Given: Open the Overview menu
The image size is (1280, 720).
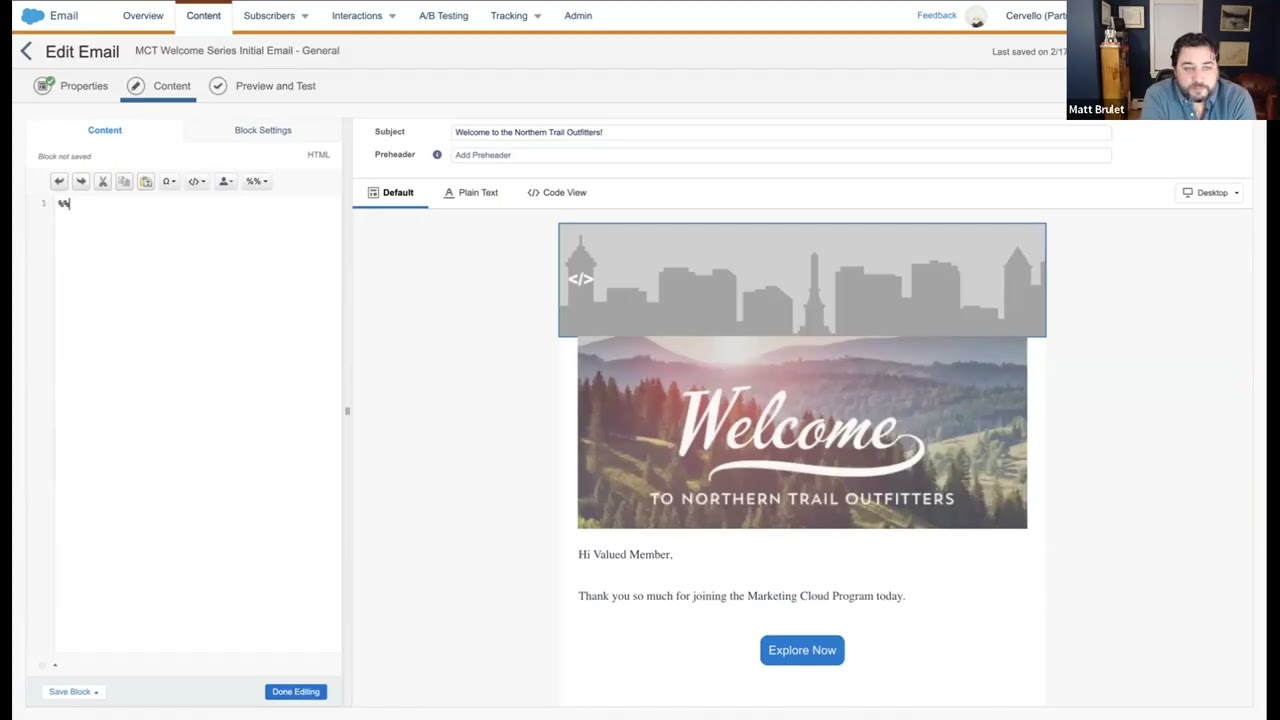Looking at the screenshot, I should coord(143,16).
